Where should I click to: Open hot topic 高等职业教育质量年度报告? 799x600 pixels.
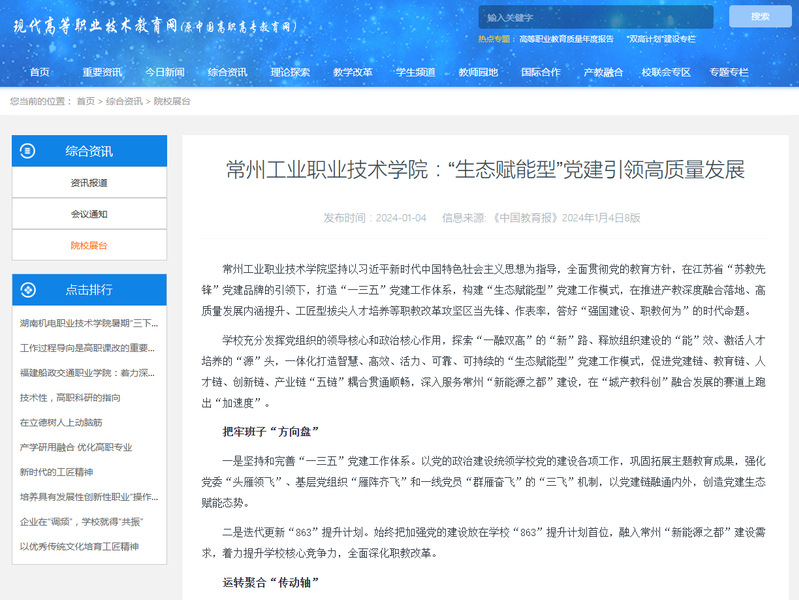(x=565, y=38)
